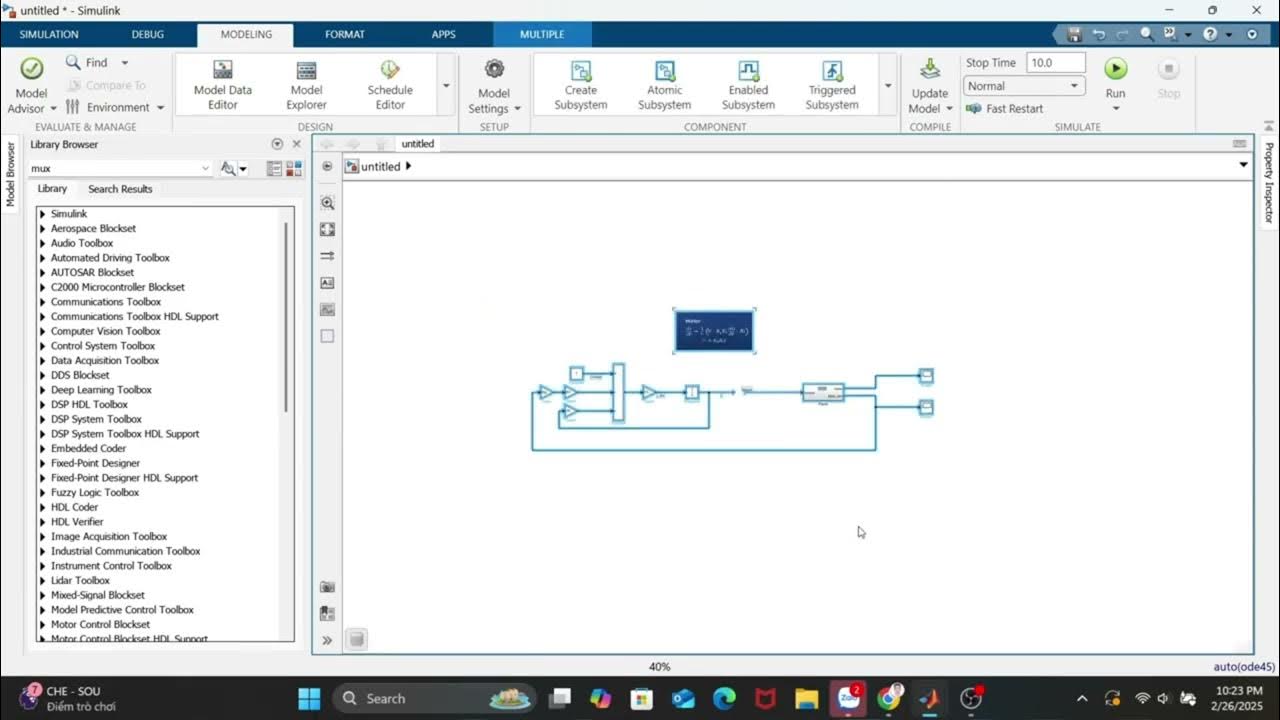Open simulation mode Normal dropdown
The width and height of the screenshot is (1280, 720).
(x=1024, y=86)
